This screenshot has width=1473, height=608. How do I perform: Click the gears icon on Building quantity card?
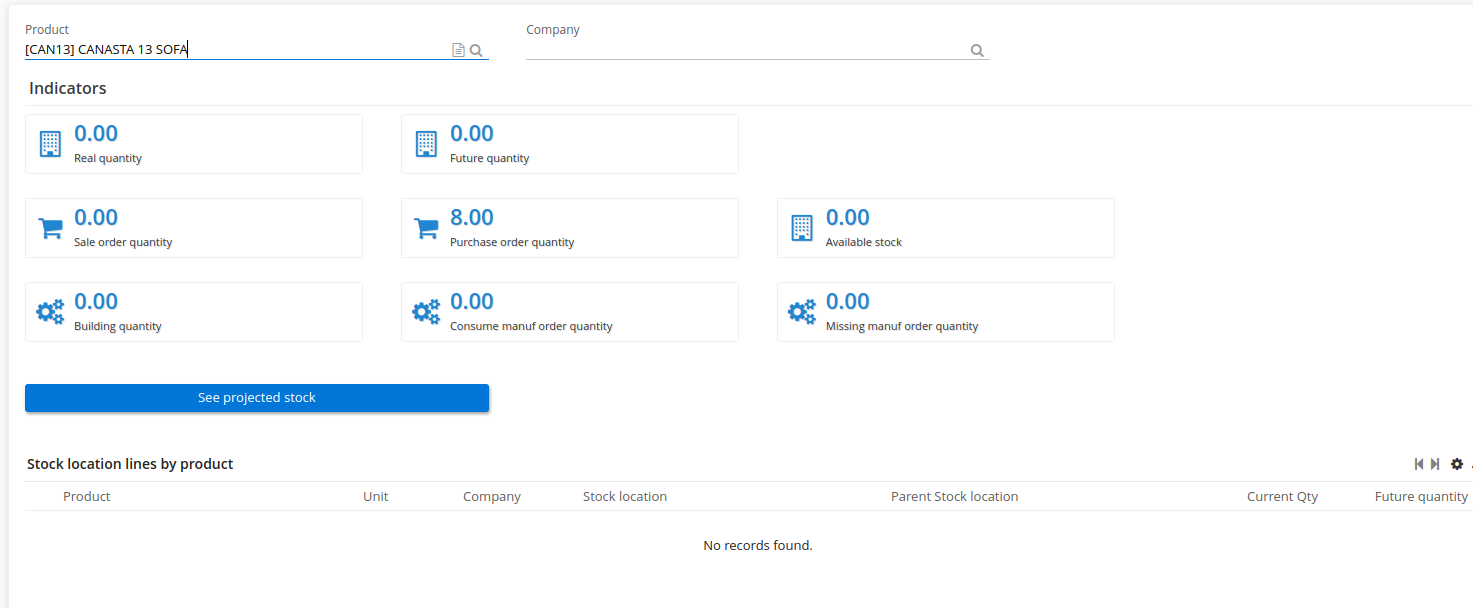pos(50,312)
